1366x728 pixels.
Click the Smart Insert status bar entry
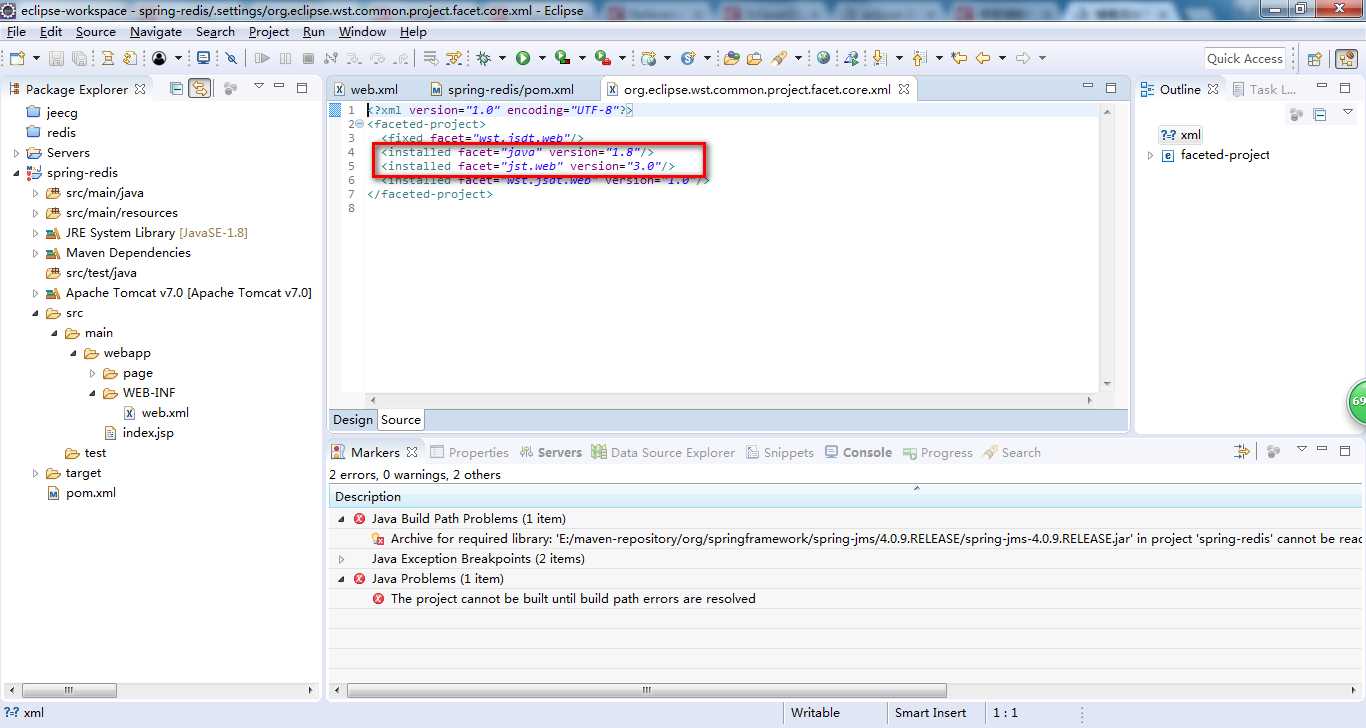(930, 713)
